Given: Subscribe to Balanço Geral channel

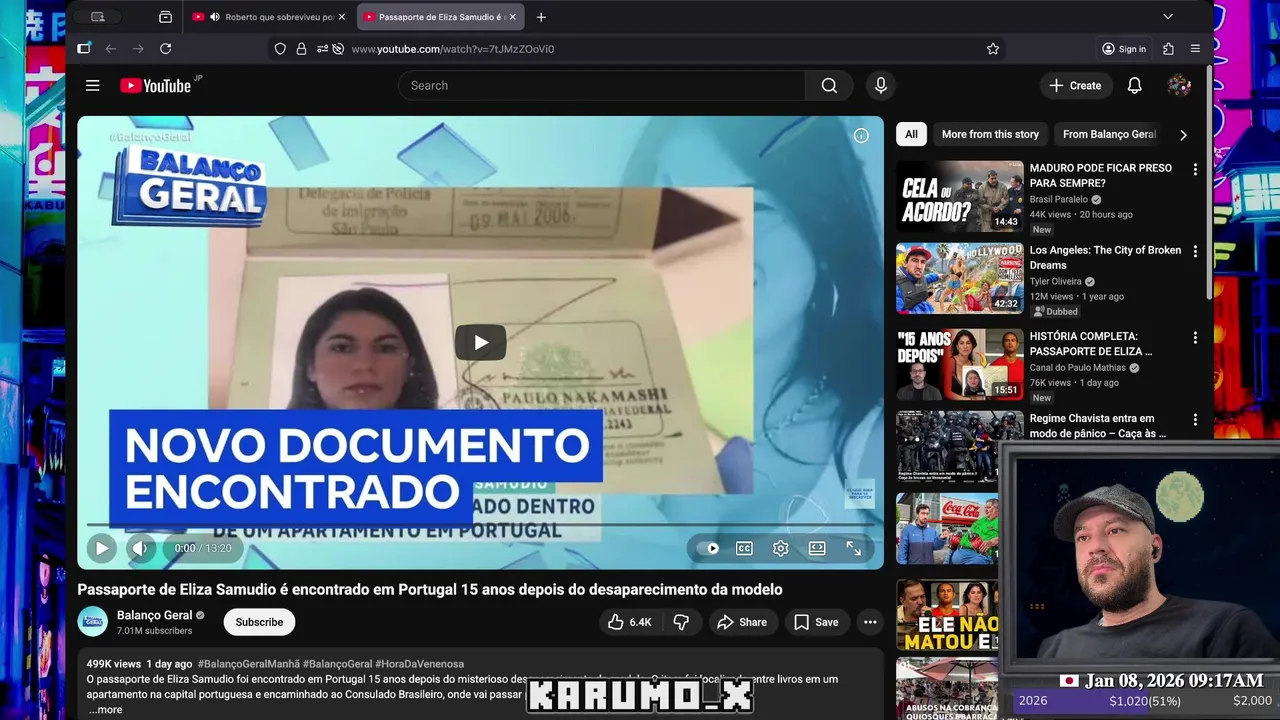Looking at the screenshot, I should [259, 622].
